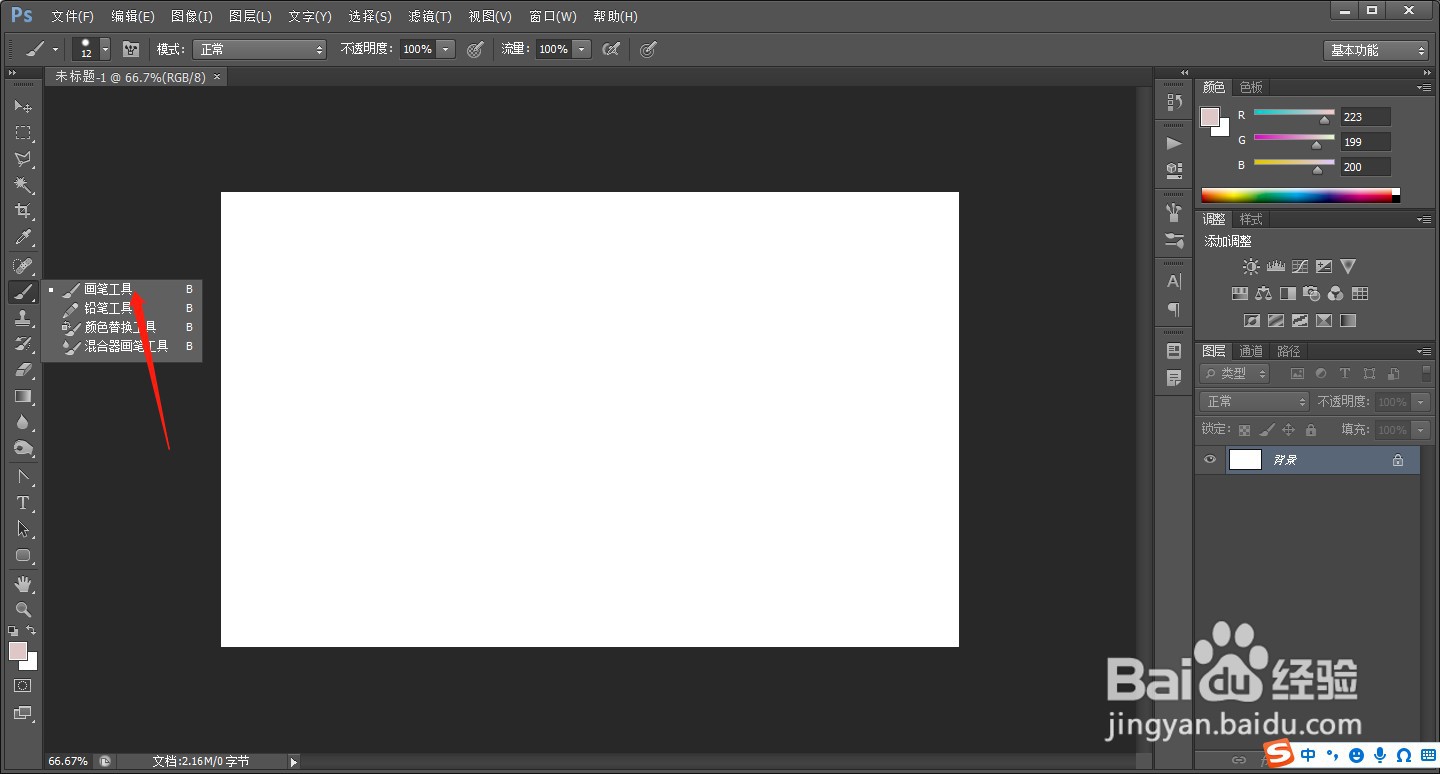The height and width of the screenshot is (774, 1440).
Task: Open the flow percentage dropdown arrow
Action: (582, 49)
